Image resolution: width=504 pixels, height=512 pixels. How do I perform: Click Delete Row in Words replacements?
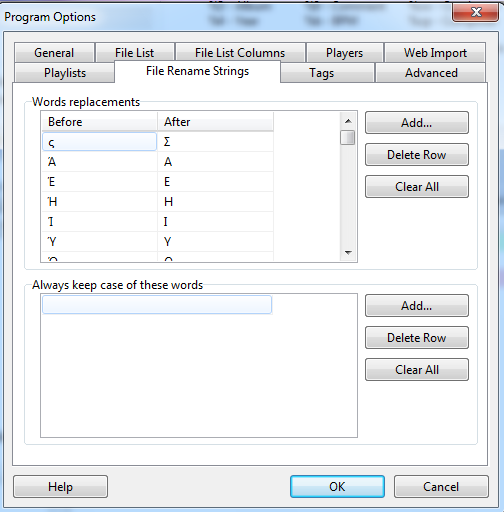(x=417, y=155)
